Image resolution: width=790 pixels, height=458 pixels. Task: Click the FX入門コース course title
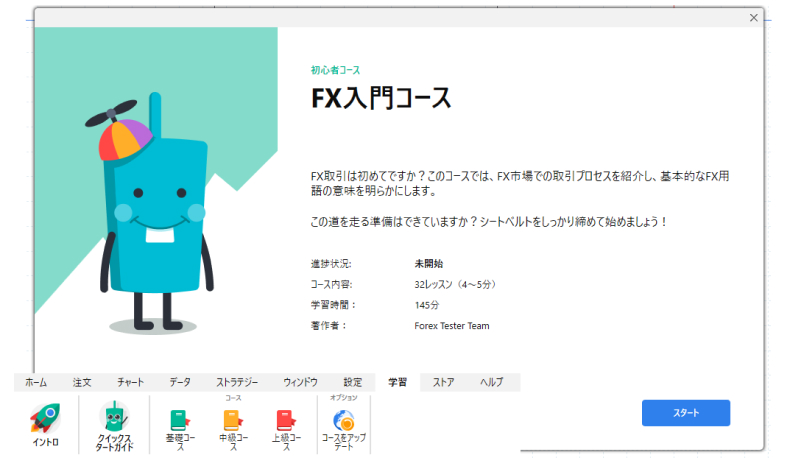point(381,98)
